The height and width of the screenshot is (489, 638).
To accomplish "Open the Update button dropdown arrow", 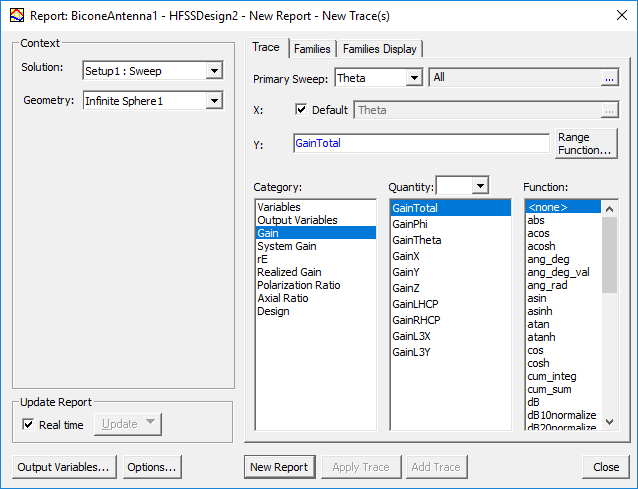I will [150, 421].
